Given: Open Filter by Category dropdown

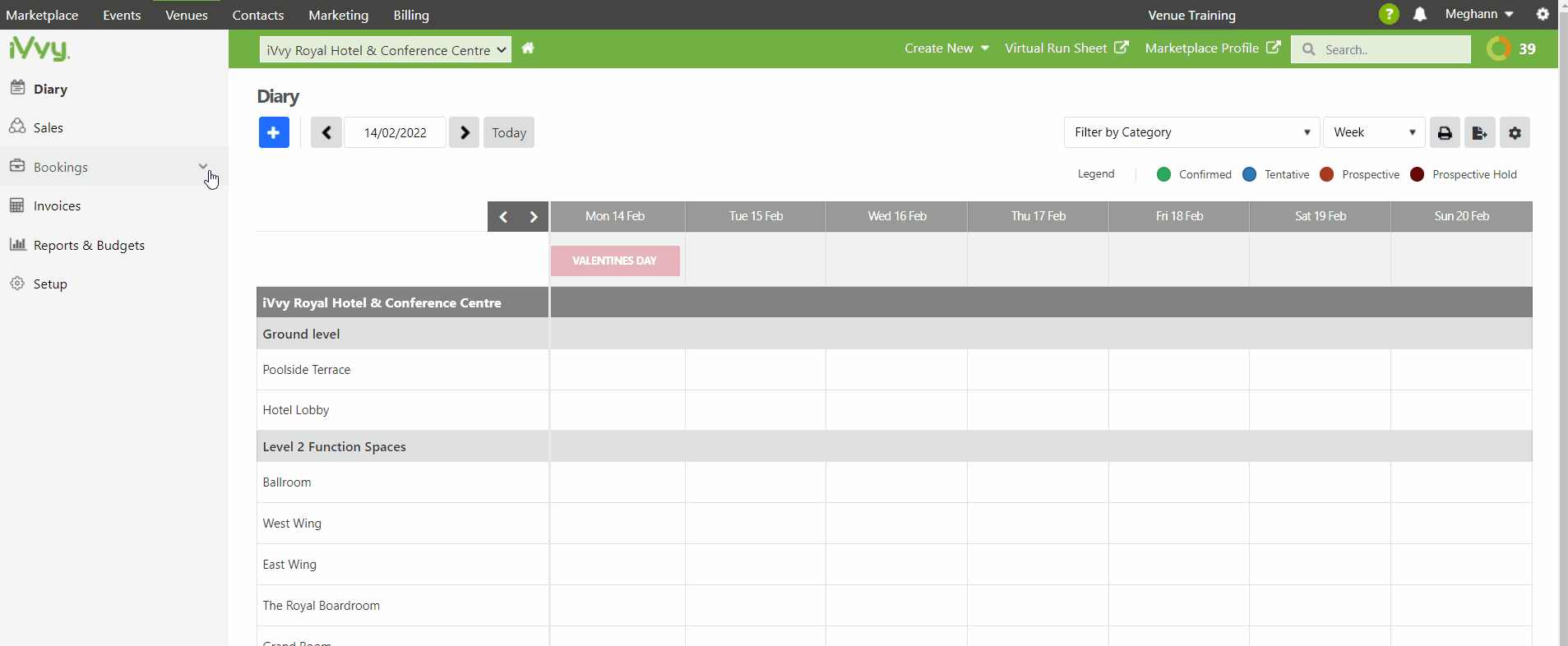Looking at the screenshot, I should click(1191, 132).
